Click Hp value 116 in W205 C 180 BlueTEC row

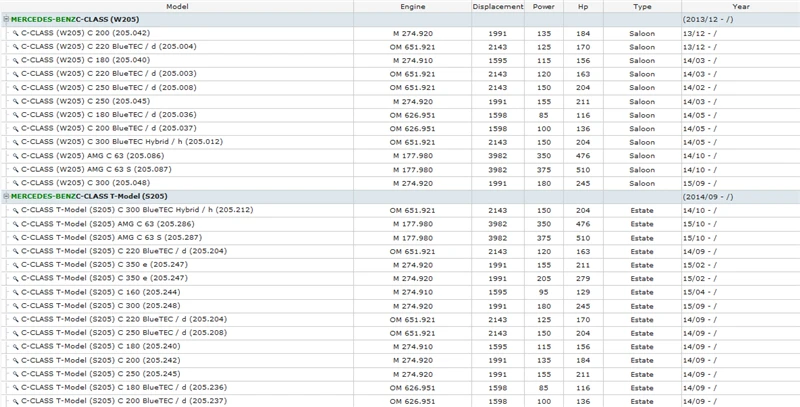click(583, 115)
